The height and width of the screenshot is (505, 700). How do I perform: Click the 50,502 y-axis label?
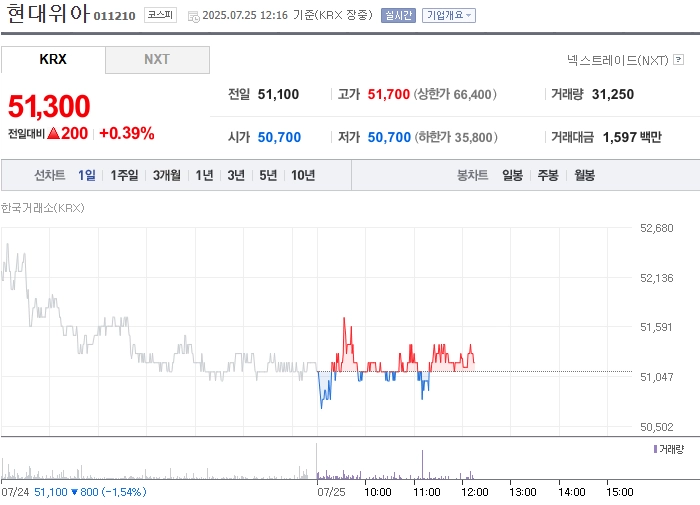click(x=656, y=427)
